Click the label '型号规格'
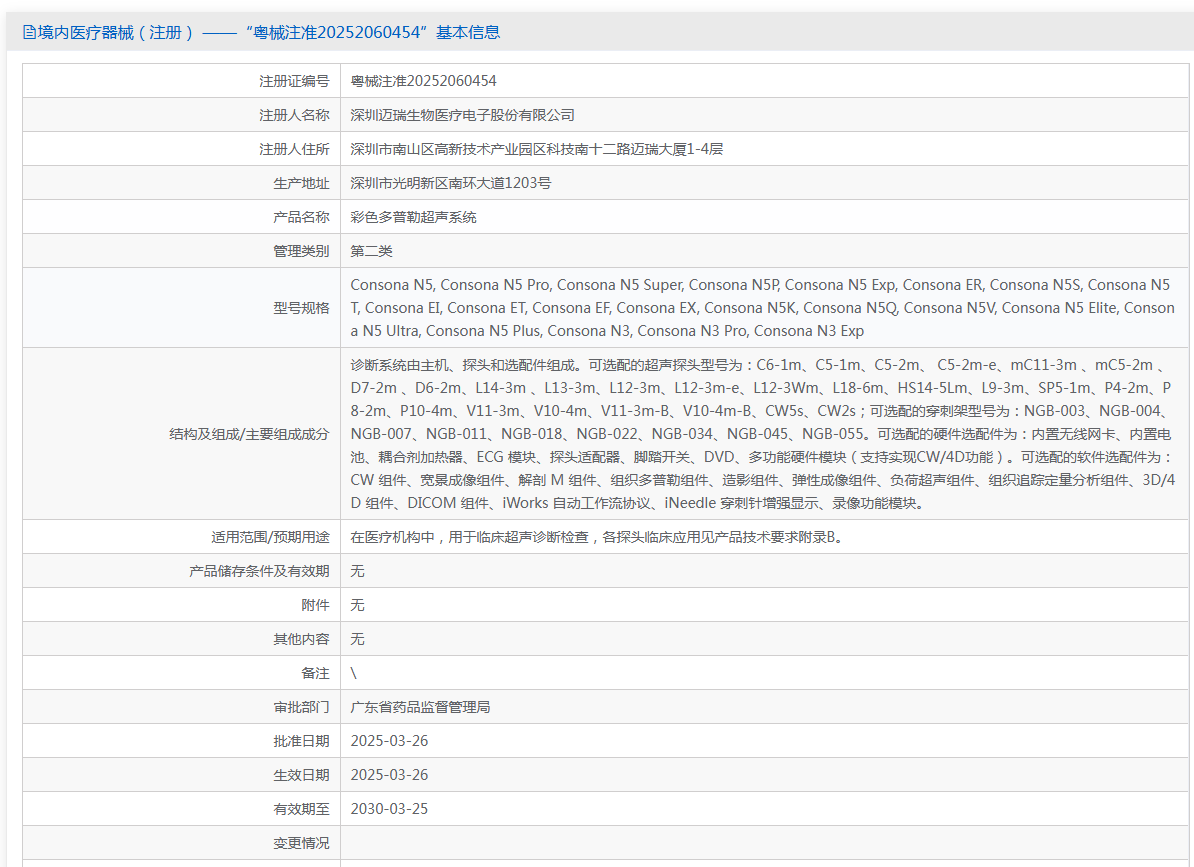 (x=301, y=308)
